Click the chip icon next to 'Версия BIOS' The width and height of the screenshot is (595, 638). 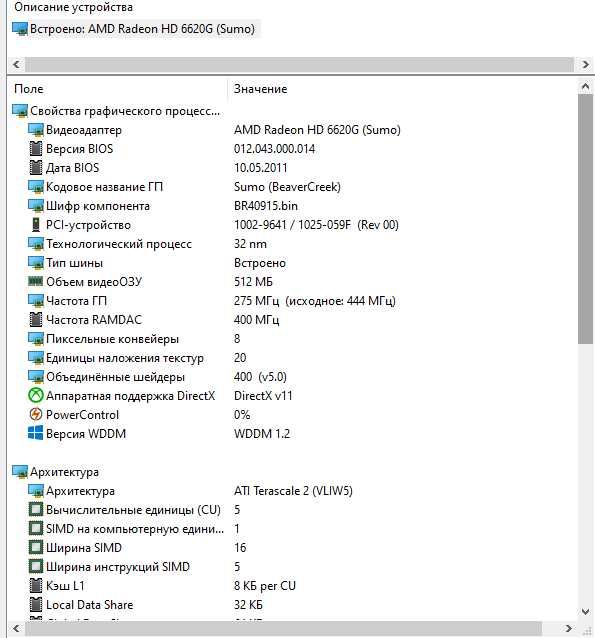(x=36, y=149)
